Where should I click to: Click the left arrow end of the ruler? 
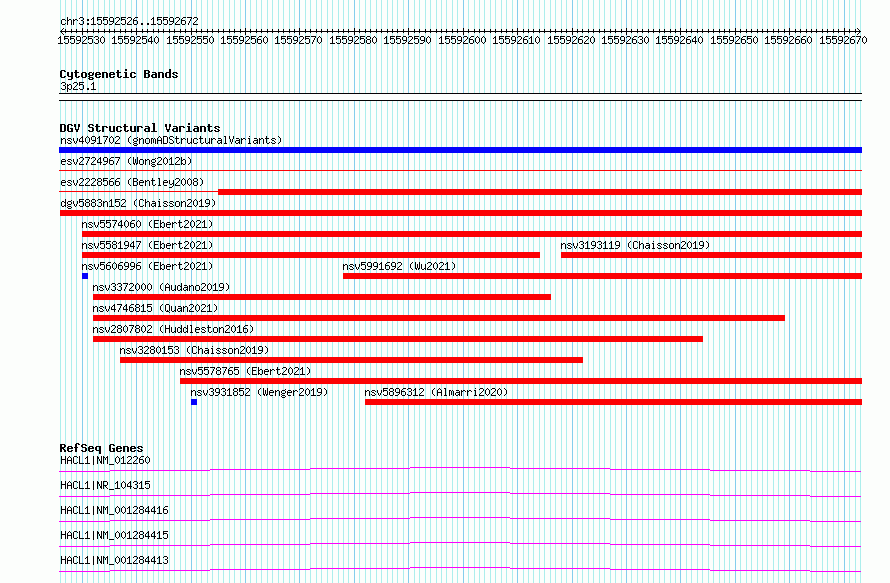pos(62,31)
